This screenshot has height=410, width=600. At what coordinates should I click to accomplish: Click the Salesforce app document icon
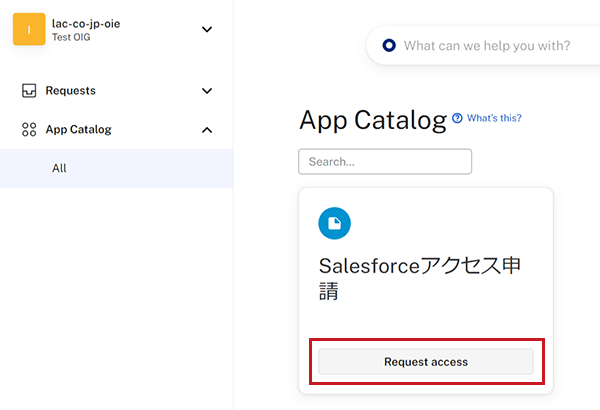click(334, 223)
